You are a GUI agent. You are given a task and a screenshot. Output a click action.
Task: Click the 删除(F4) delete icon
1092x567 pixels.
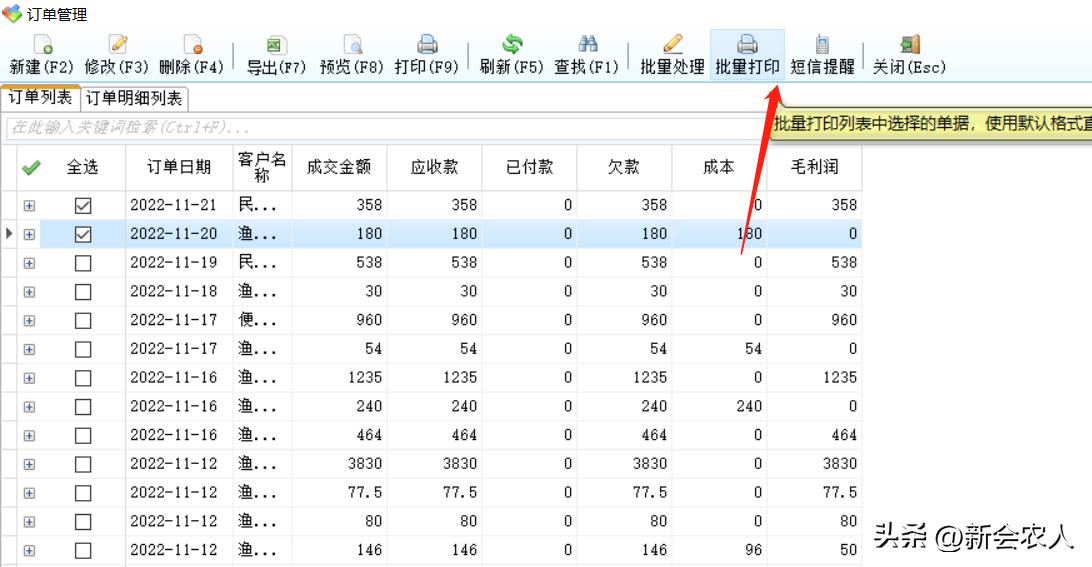tap(193, 45)
